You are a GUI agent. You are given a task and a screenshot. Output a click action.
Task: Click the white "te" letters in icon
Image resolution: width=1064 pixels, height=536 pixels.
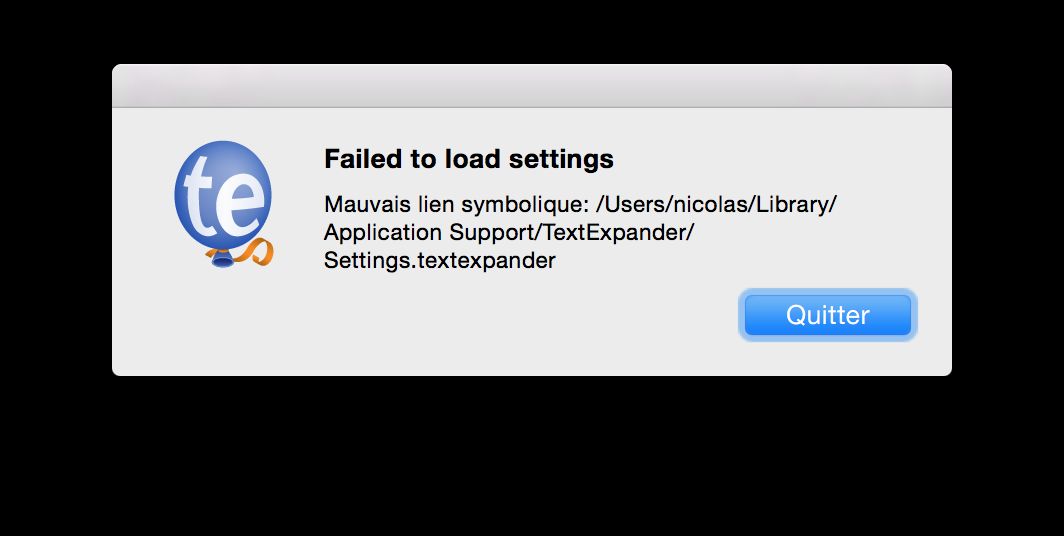pyautogui.click(x=223, y=197)
